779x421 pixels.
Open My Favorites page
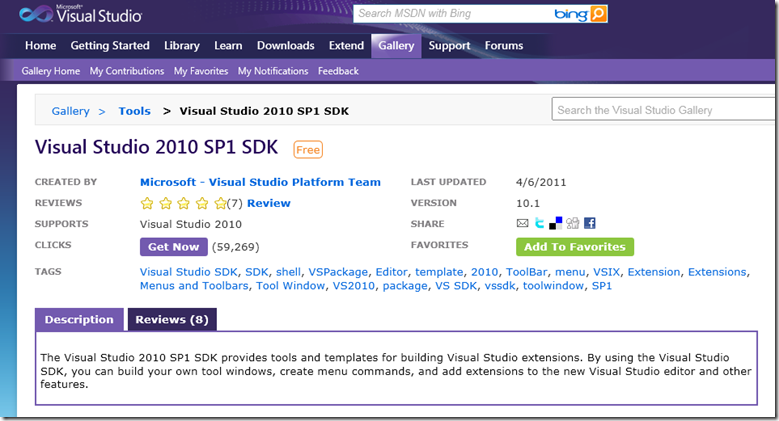(x=201, y=71)
